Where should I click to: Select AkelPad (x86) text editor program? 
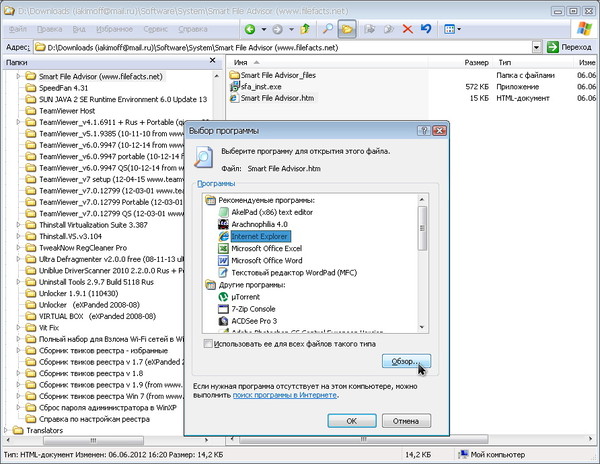tap(272, 212)
